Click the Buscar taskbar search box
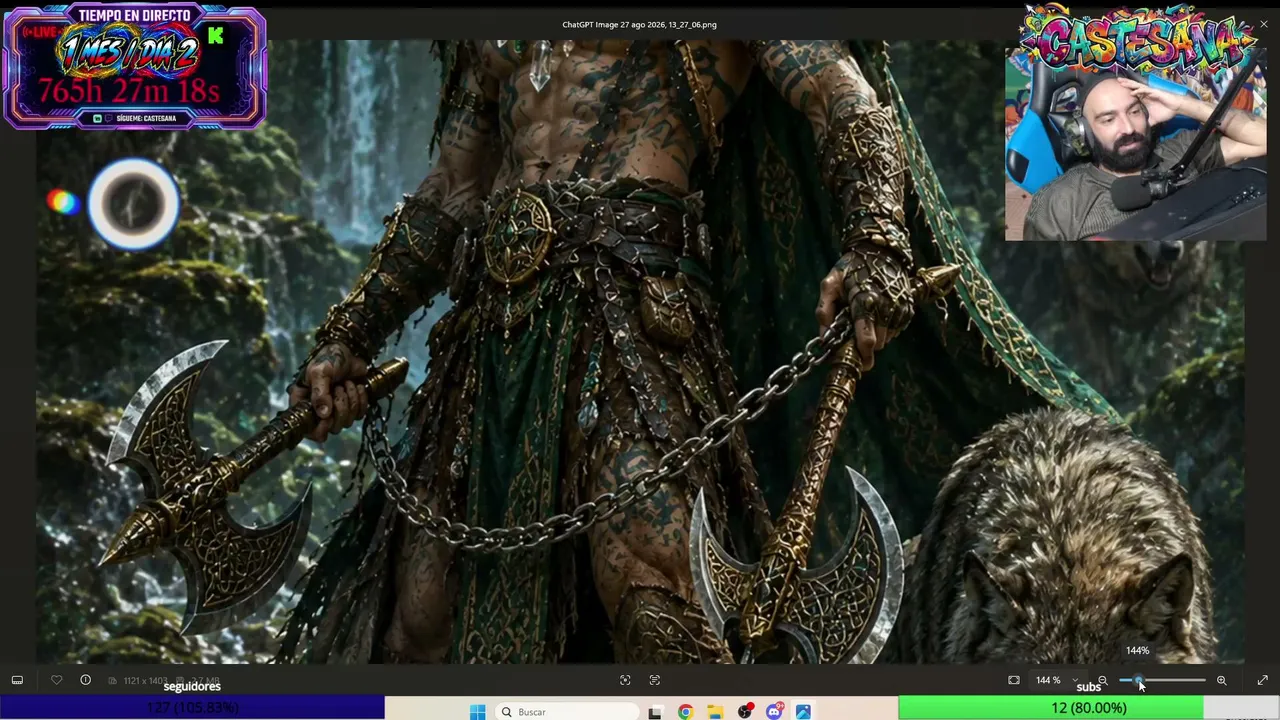The image size is (1280, 720). point(568,712)
